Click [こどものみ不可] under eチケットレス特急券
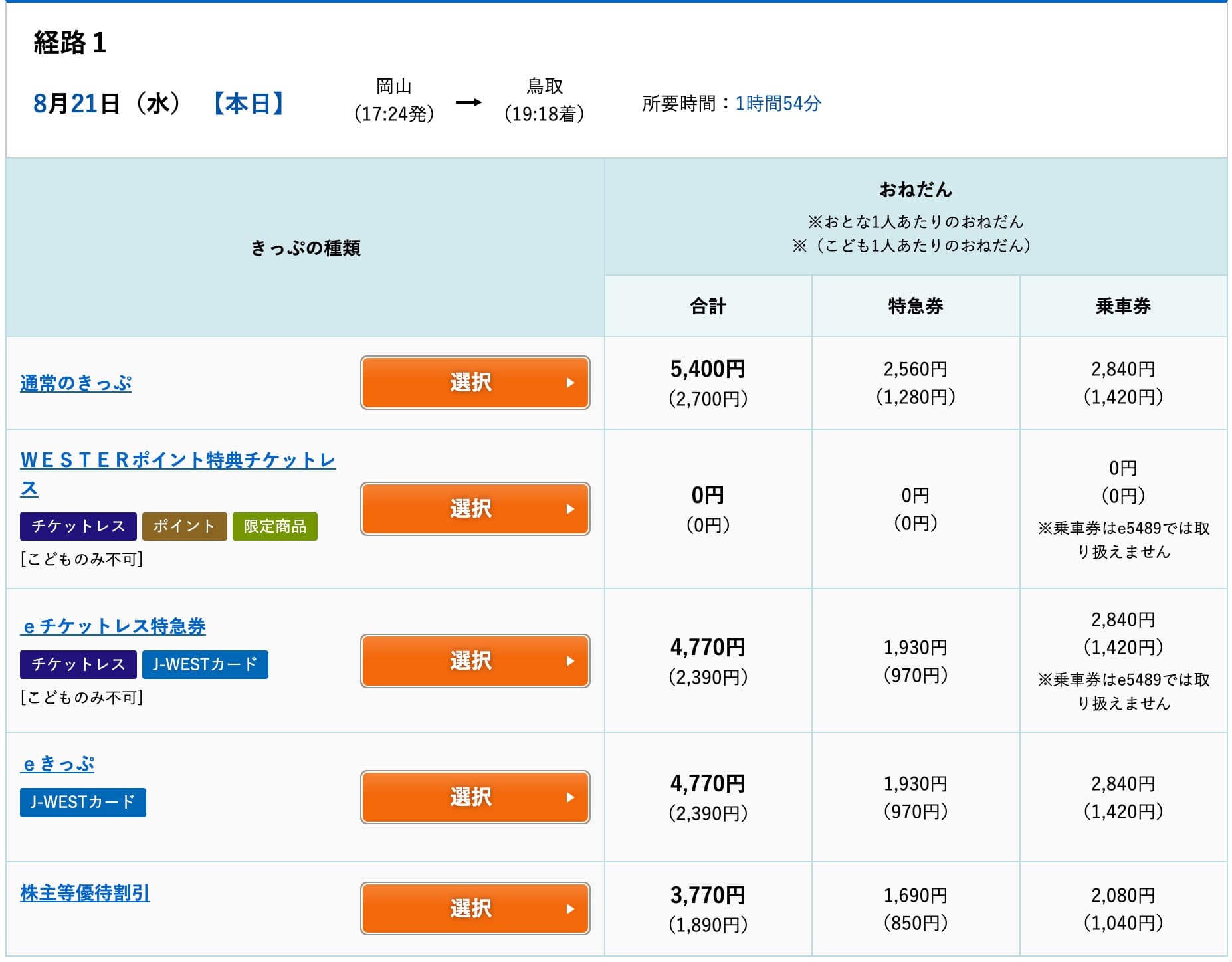 [82, 698]
